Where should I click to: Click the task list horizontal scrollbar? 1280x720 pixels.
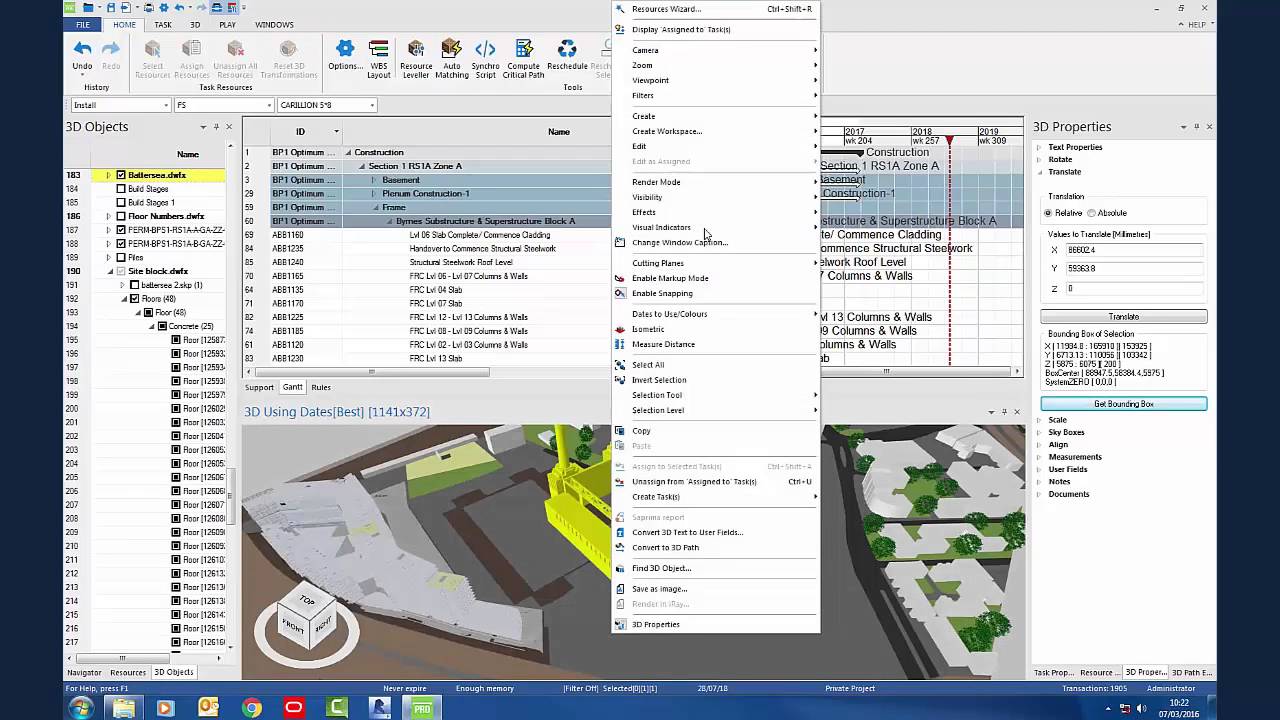pyautogui.click(x=371, y=372)
